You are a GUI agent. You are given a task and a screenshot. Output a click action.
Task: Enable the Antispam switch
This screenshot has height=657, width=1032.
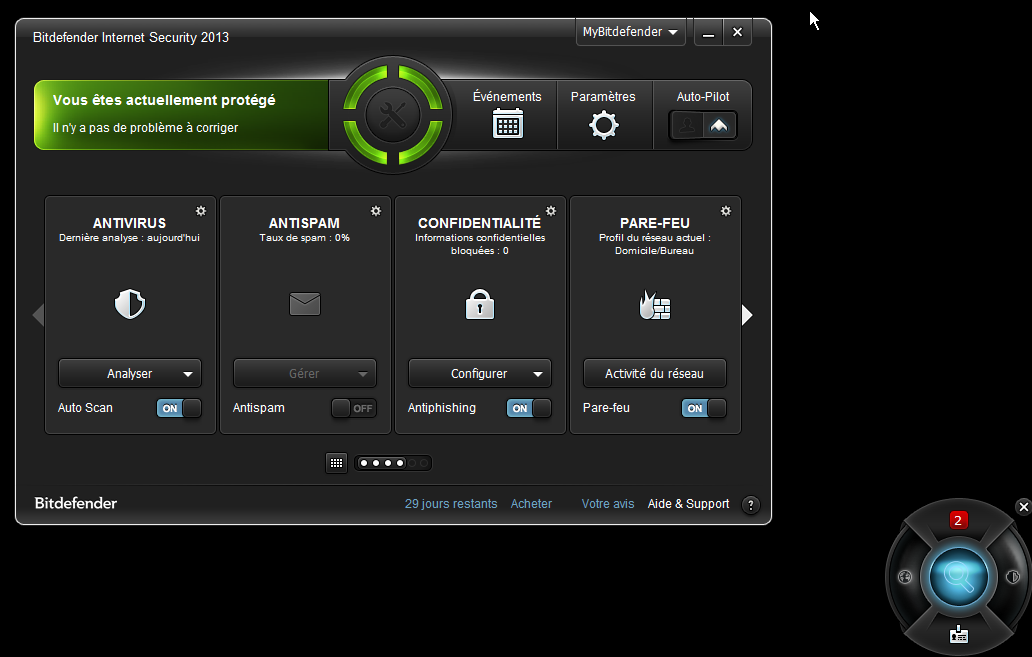[x=354, y=408]
